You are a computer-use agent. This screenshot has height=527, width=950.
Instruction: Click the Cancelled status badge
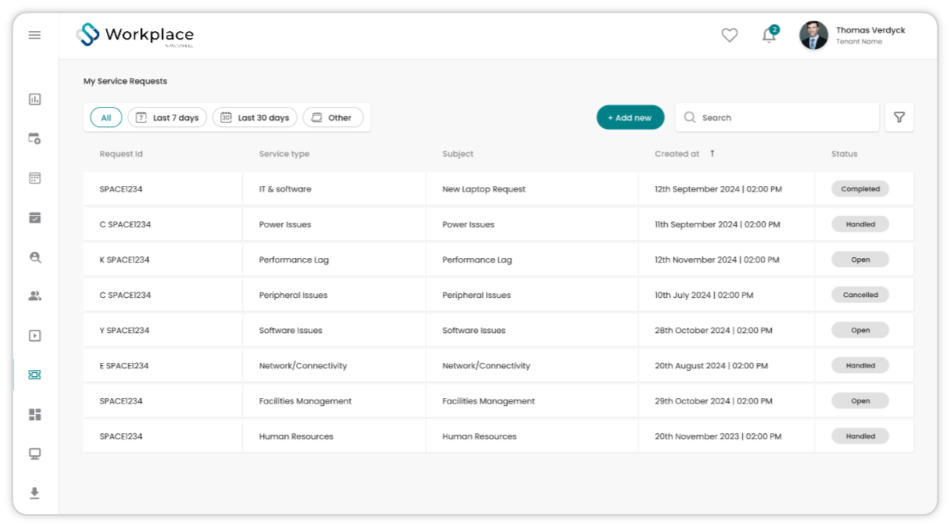pyautogui.click(x=860, y=295)
